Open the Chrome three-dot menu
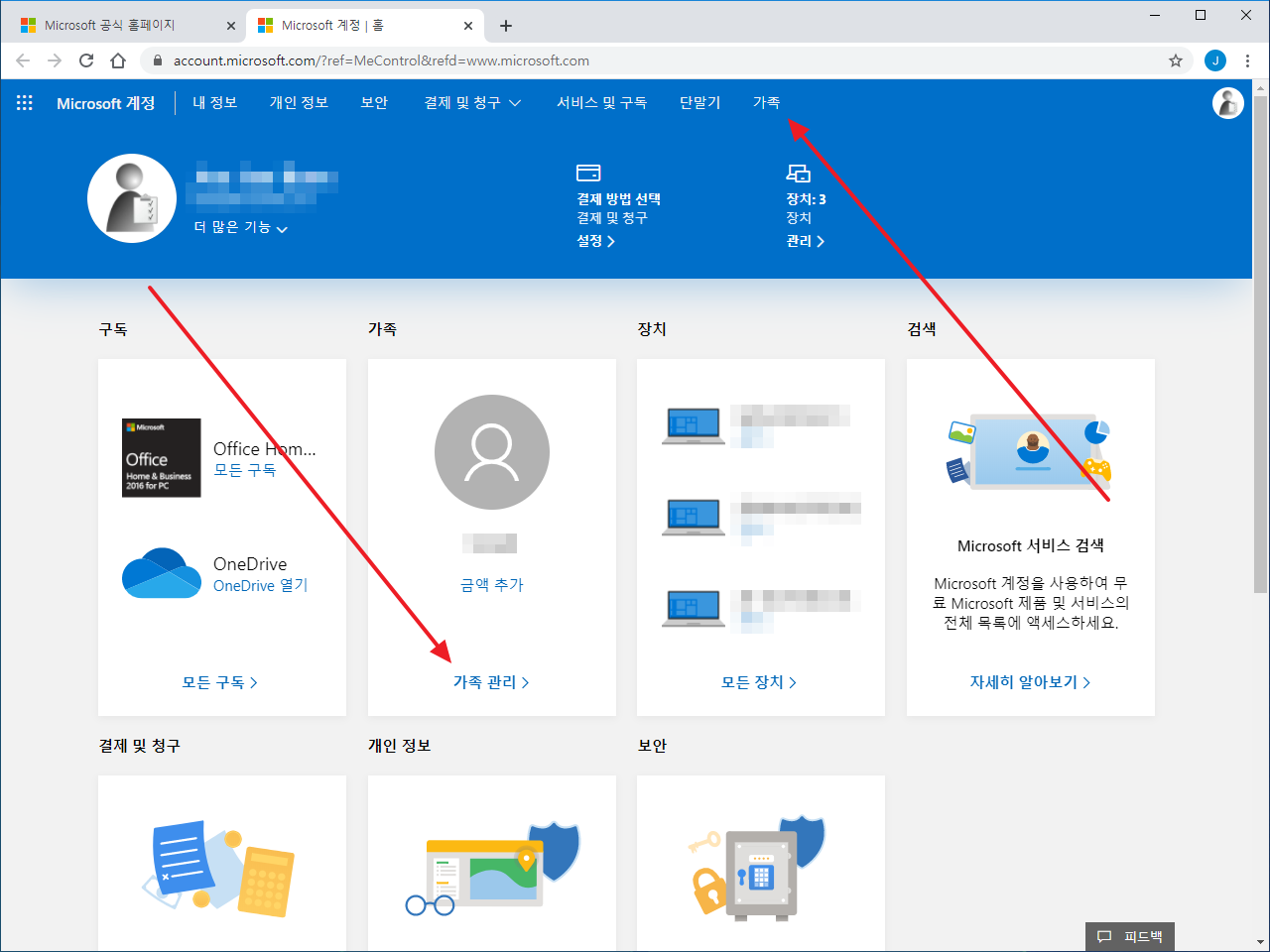This screenshot has height=952, width=1270. (x=1247, y=60)
